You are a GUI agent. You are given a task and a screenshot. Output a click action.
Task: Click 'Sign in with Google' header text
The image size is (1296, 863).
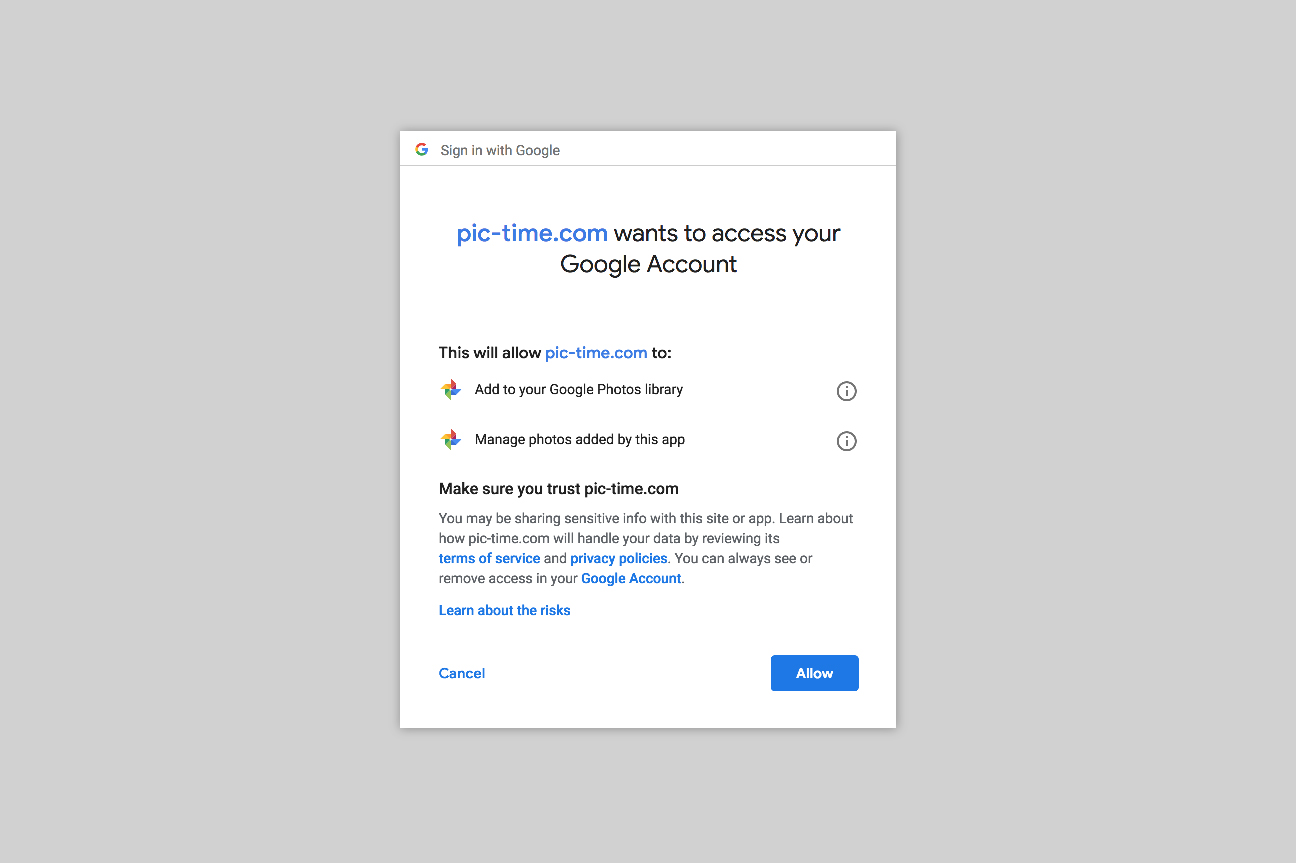(x=500, y=150)
